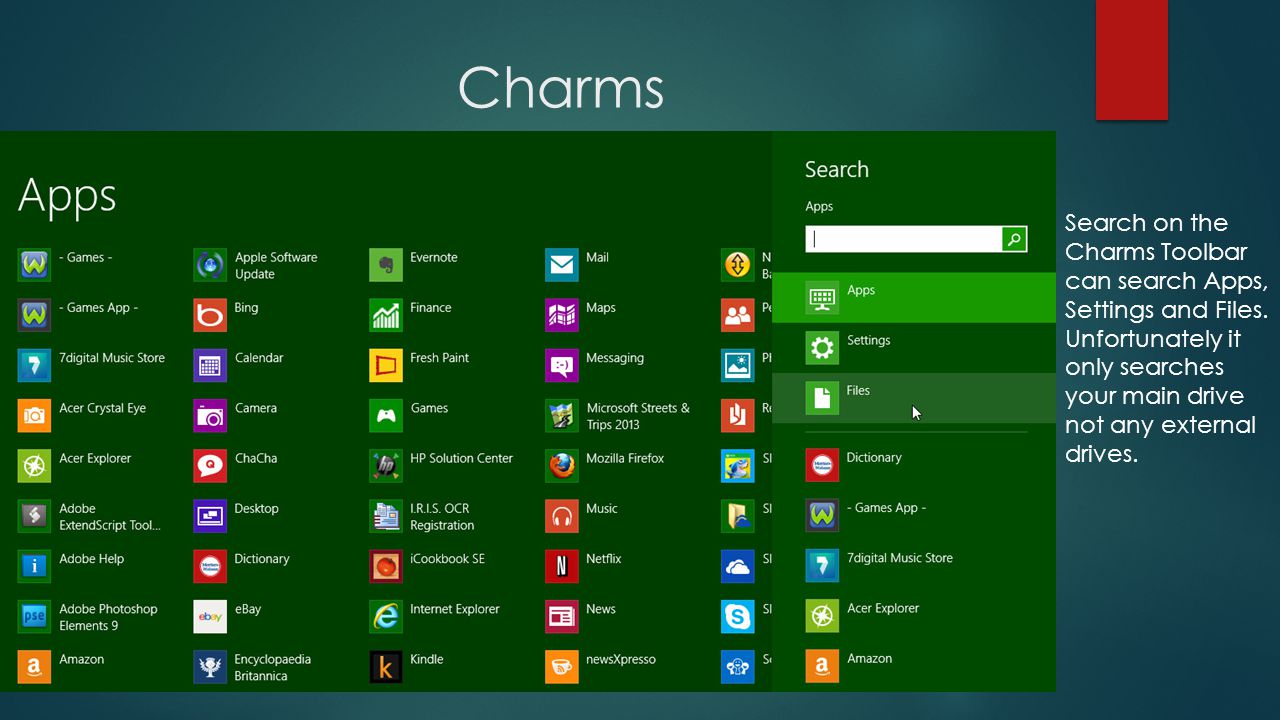Screen dimensions: 1280x720
Task: Open the Kindle app
Action: (407, 667)
